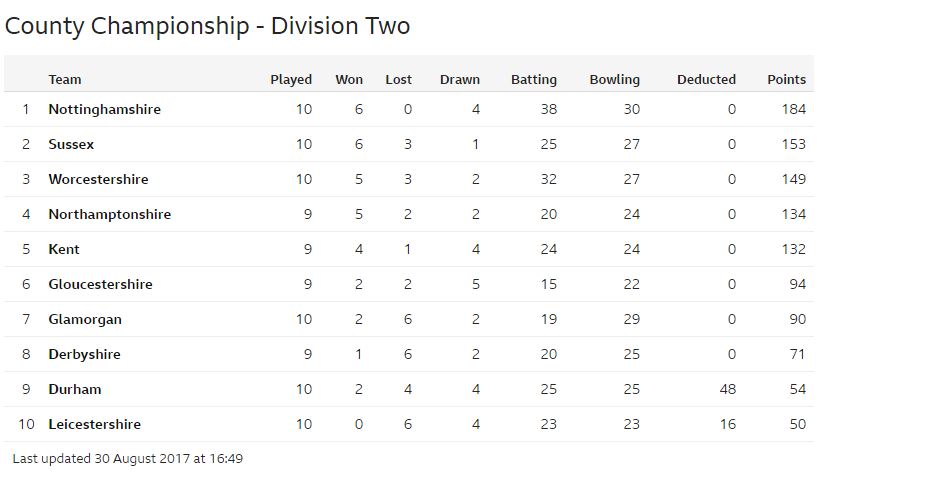Click the Team column header
The image size is (937, 478).
click(65, 79)
